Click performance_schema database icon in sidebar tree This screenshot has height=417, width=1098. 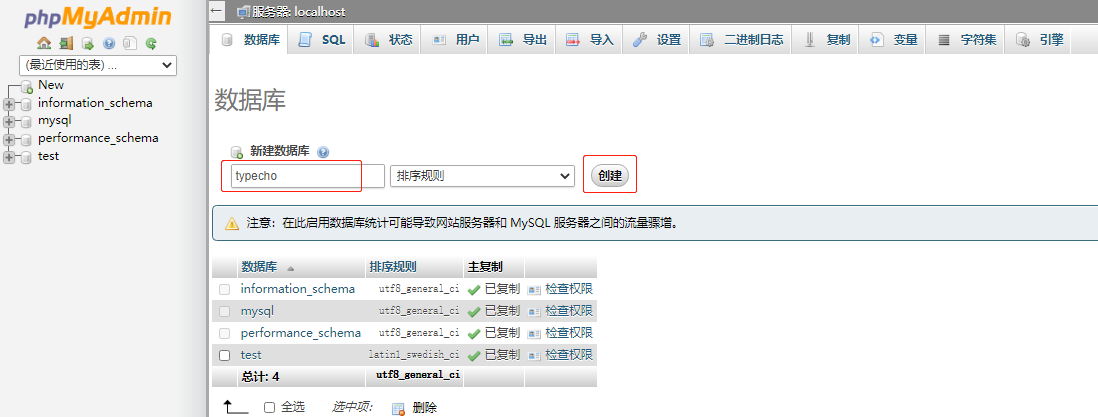coord(26,139)
